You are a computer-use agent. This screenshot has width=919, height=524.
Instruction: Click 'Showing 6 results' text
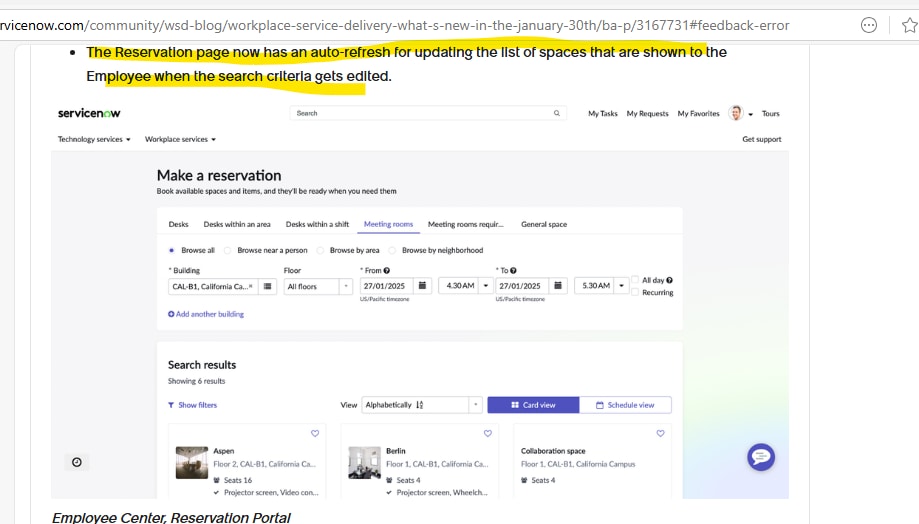click(196, 381)
